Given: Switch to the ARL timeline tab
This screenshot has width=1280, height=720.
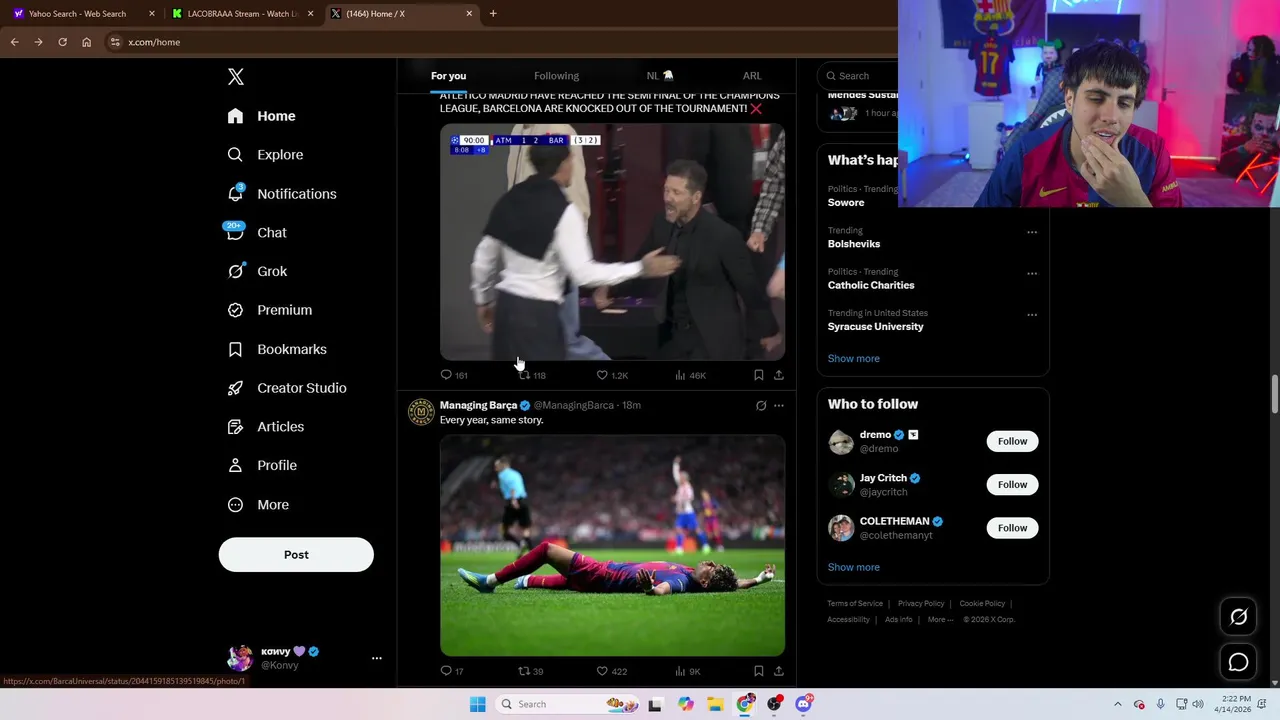Looking at the screenshot, I should click(x=752, y=76).
